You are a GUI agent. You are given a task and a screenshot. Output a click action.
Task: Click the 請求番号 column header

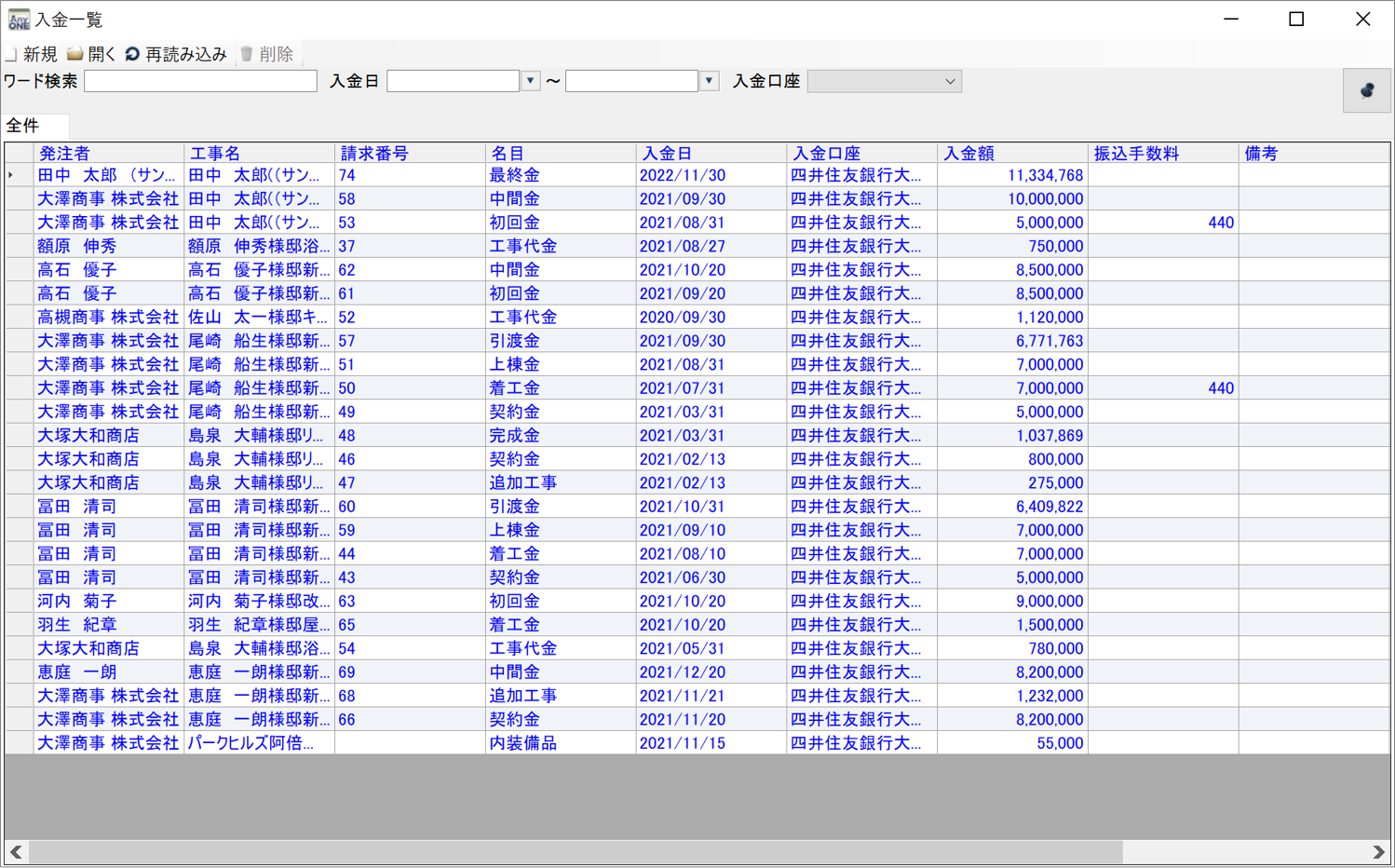410,154
